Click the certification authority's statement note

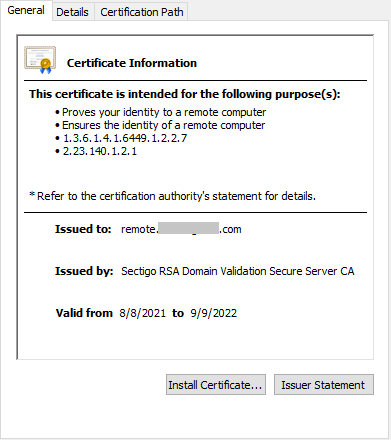(x=172, y=196)
